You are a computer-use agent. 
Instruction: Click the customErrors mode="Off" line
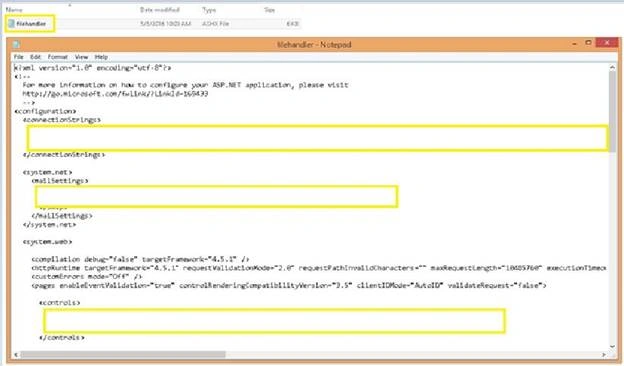click(87, 276)
